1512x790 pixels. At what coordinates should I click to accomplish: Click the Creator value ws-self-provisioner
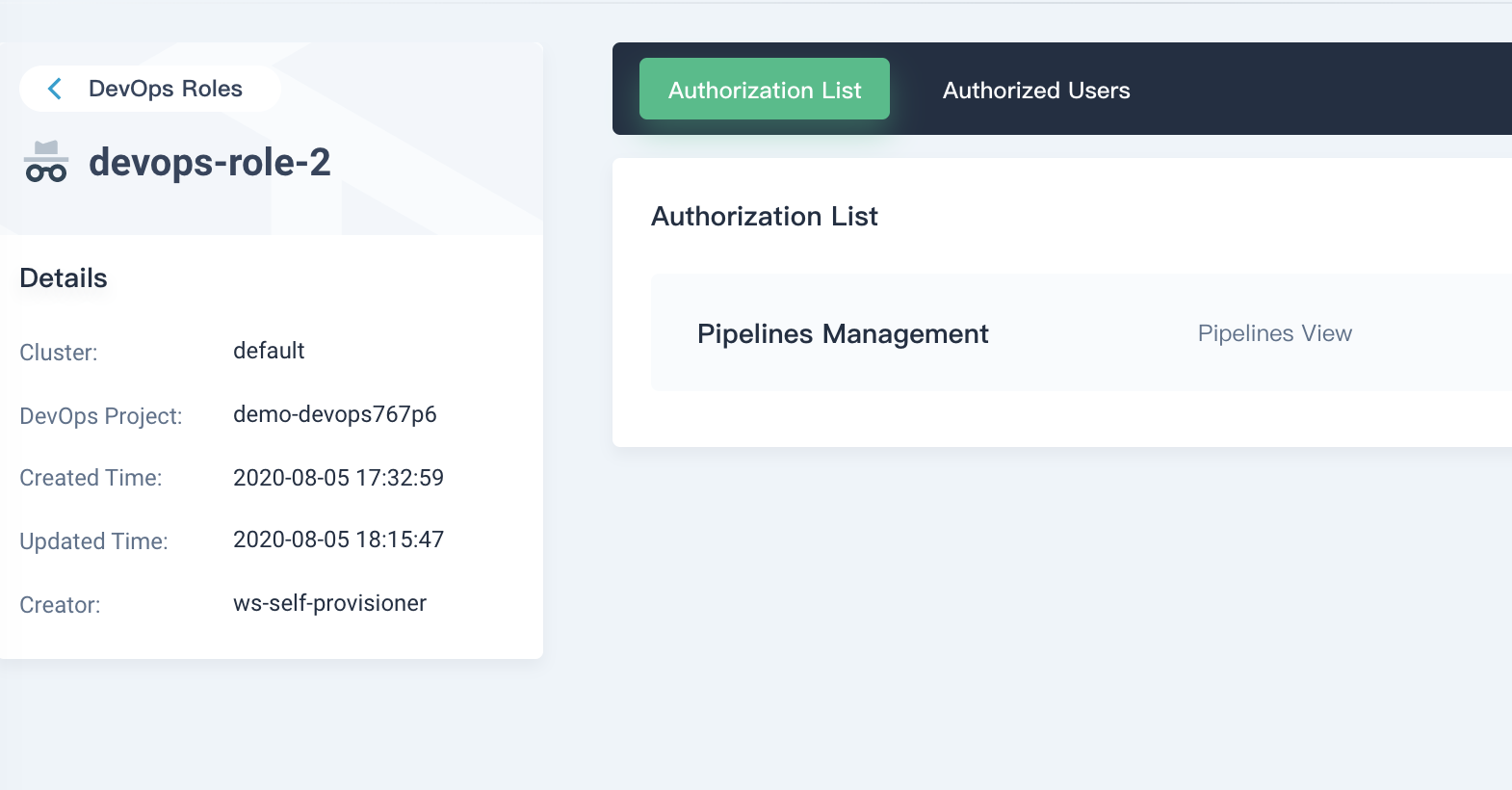[x=329, y=603]
